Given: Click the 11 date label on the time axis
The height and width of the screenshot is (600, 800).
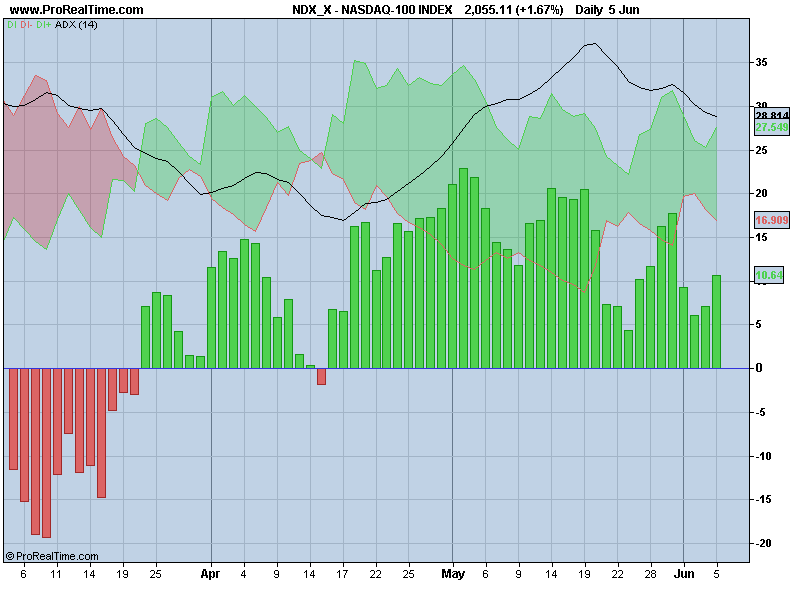Looking at the screenshot, I should (56, 574).
